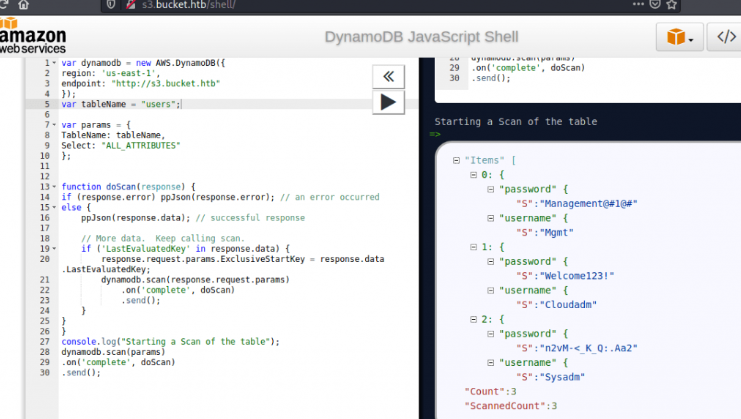This screenshot has width=741, height=419.
Task: Click the "n2vM-<_K_Q:.Aa2" password value
Action: (x=588, y=348)
